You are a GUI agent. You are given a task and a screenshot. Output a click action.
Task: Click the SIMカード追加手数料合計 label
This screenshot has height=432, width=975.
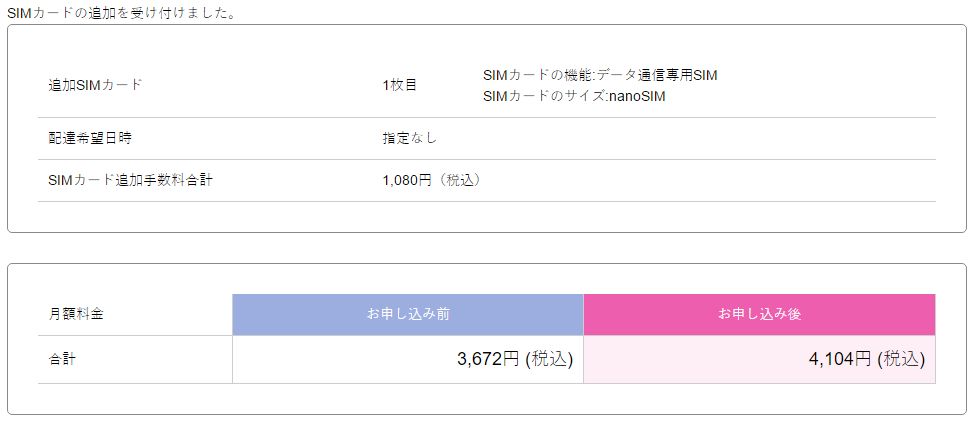point(130,180)
